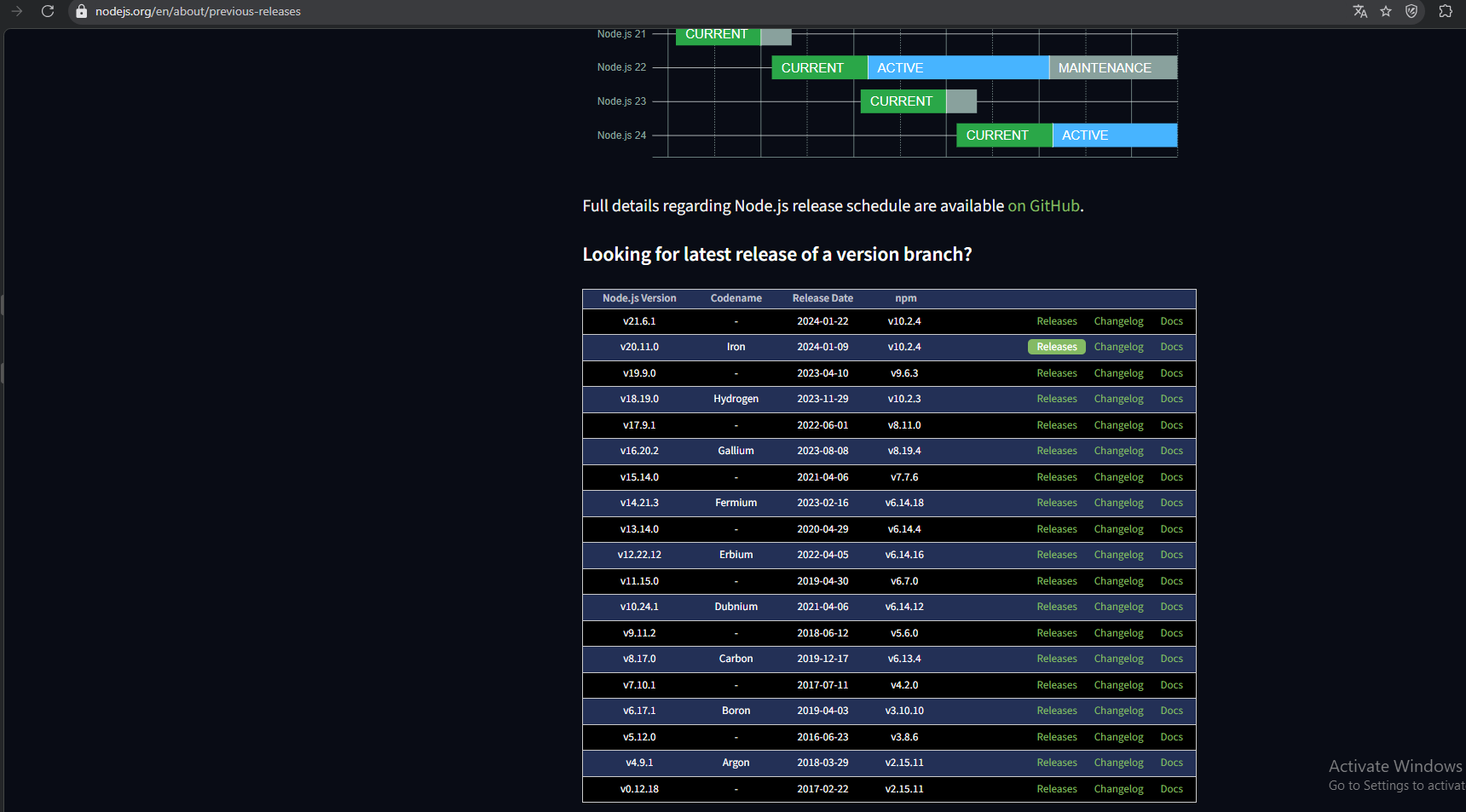1466x812 pixels.
Task: Reload the current page
Action: (48, 11)
